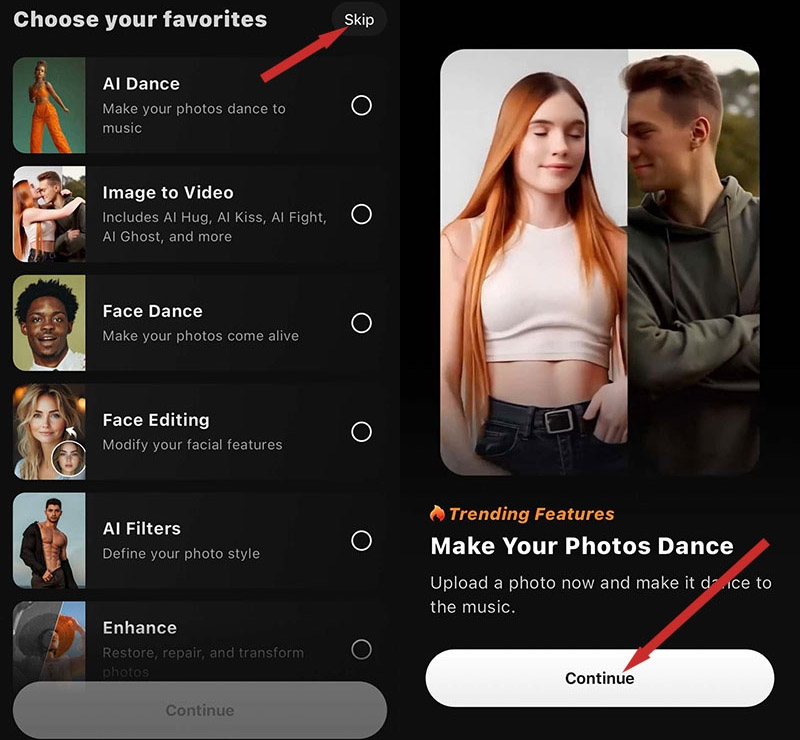This screenshot has width=800, height=740.
Task: Select the Face Editing radio button
Action: click(361, 432)
